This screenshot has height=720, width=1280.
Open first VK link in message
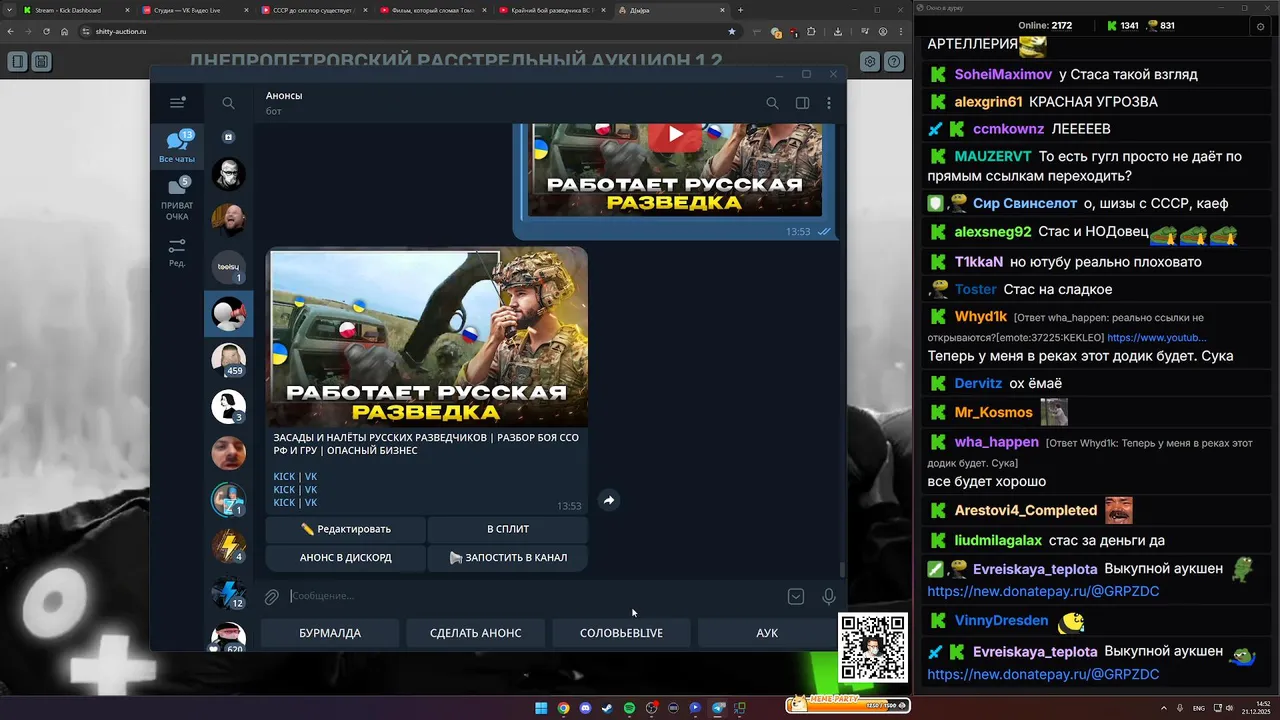pos(311,477)
